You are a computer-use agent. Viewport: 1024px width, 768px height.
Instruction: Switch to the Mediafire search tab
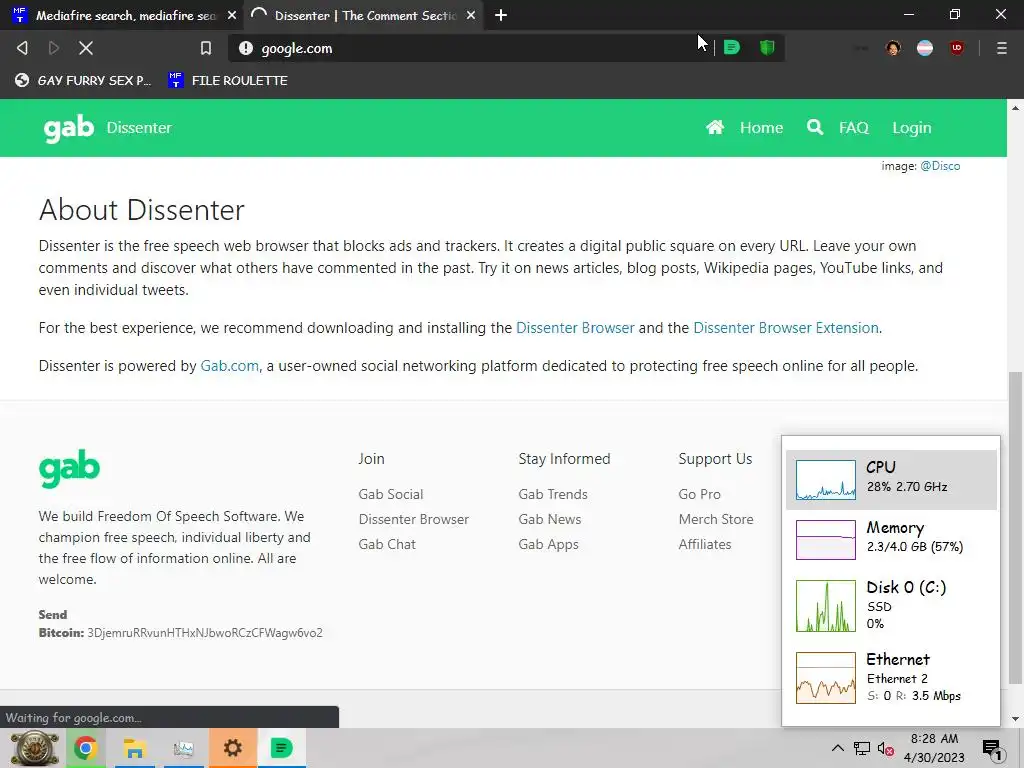point(124,15)
